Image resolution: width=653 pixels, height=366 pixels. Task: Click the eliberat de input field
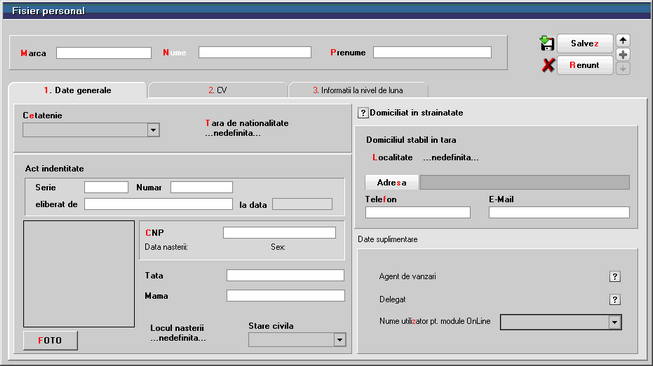point(158,204)
